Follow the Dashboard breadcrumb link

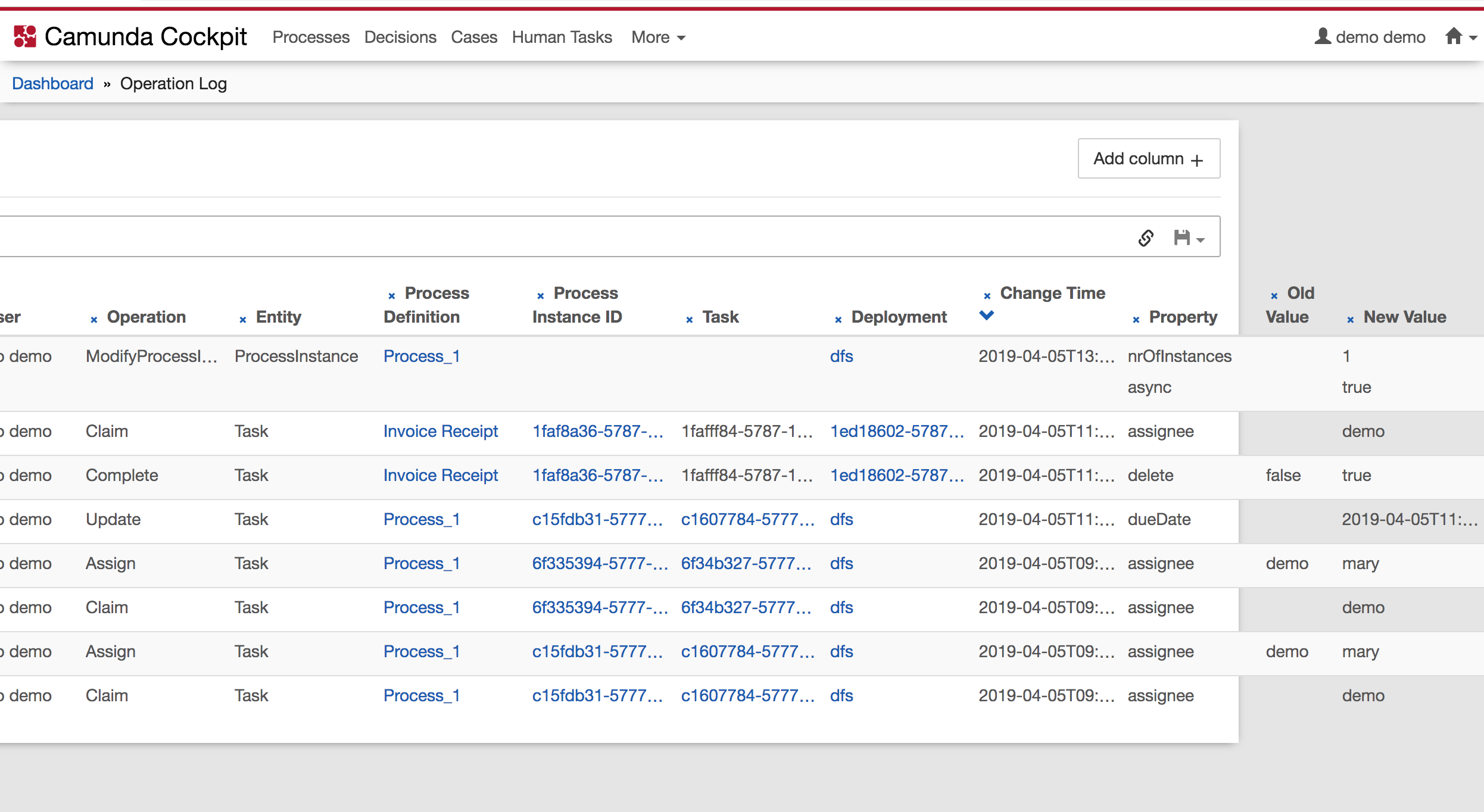[52, 83]
